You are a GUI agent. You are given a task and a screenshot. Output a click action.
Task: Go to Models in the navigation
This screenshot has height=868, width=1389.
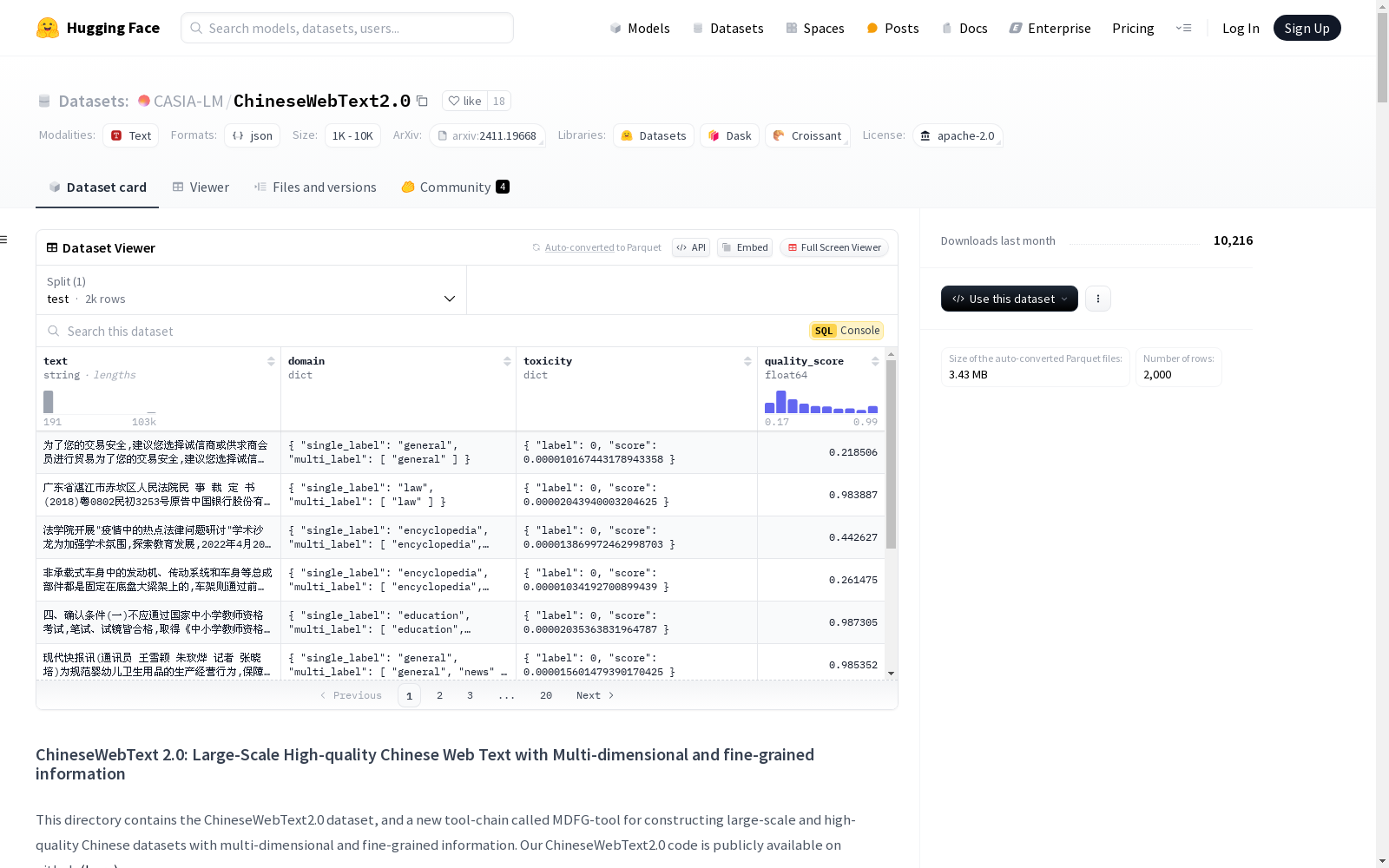pos(640,28)
